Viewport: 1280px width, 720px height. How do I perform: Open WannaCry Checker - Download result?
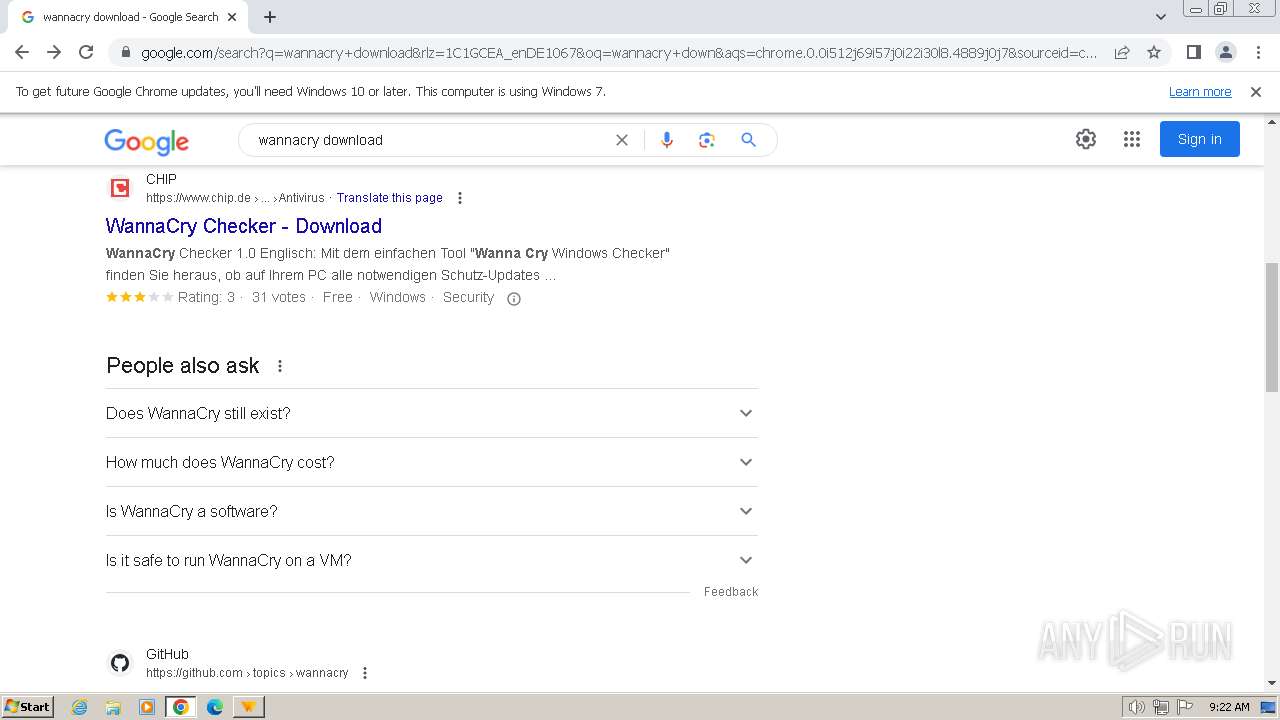pyautogui.click(x=244, y=226)
